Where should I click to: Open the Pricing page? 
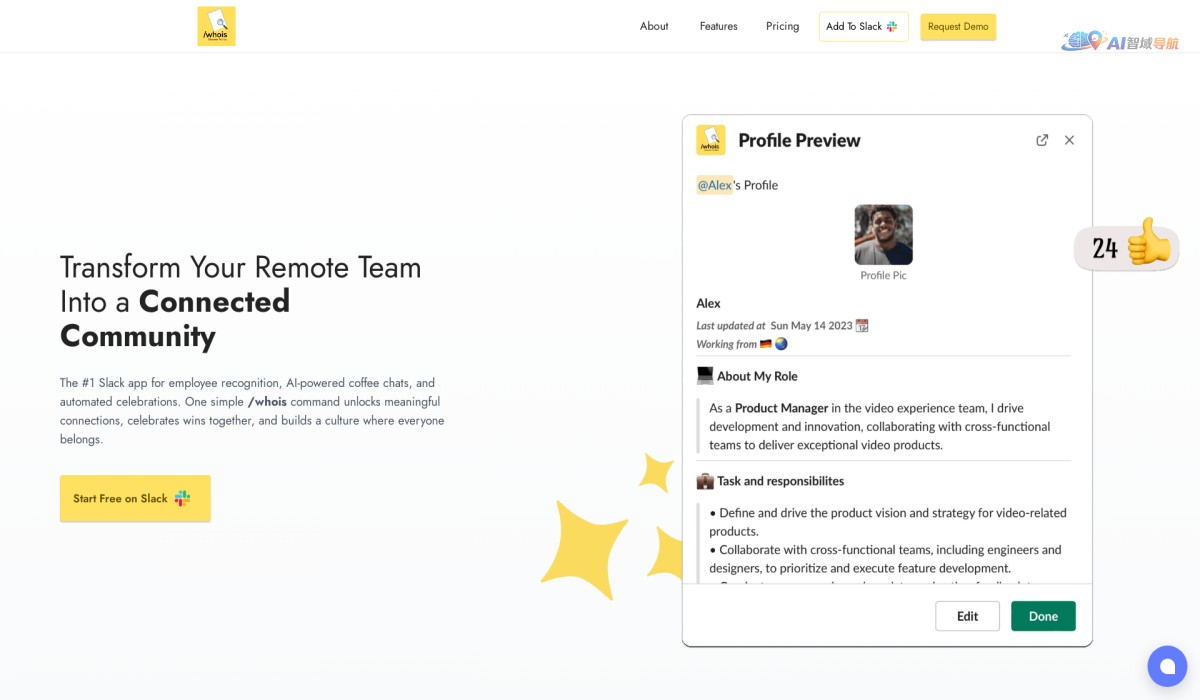pos(782,27)
